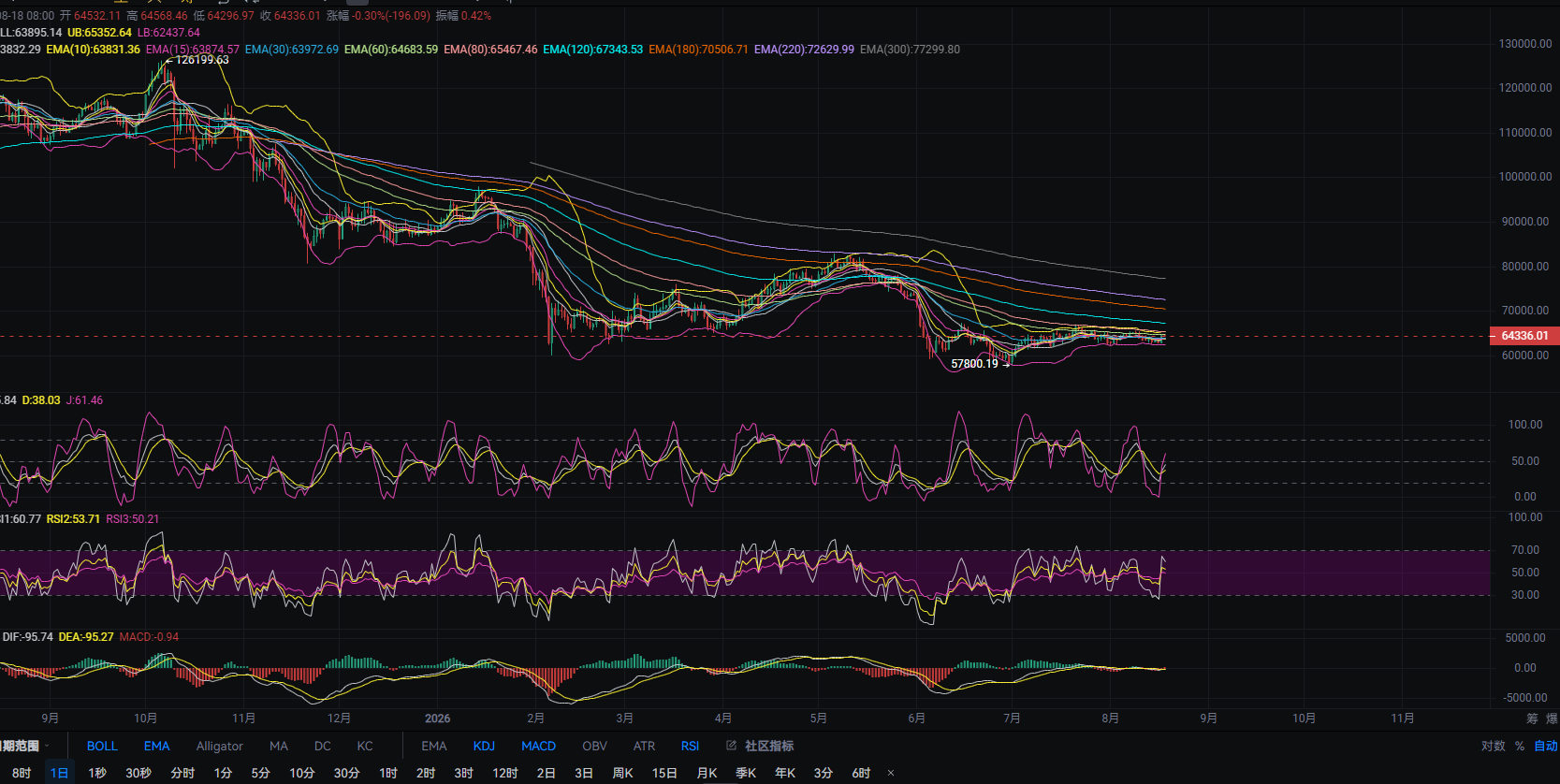1560x784 pixels.
Task: Enable the Alligator overlay indicator
Action: click(x=220, y=746)
